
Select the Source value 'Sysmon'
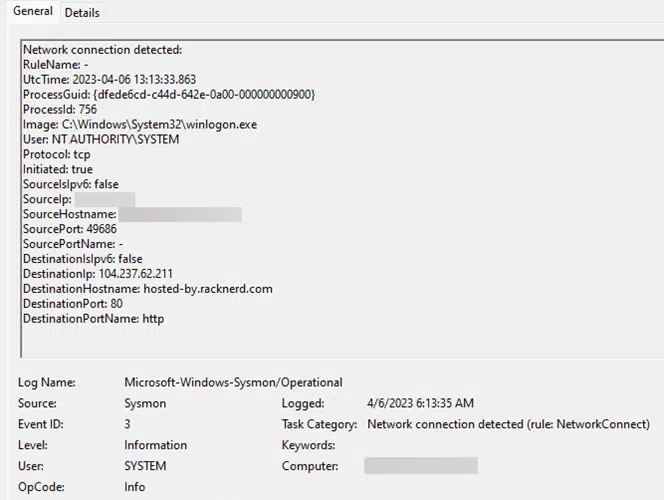145,403
